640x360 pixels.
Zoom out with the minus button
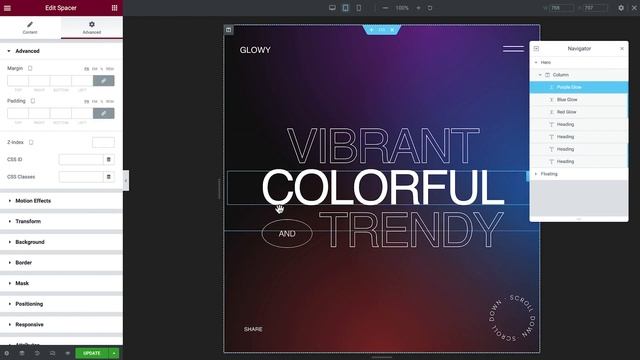385,8
